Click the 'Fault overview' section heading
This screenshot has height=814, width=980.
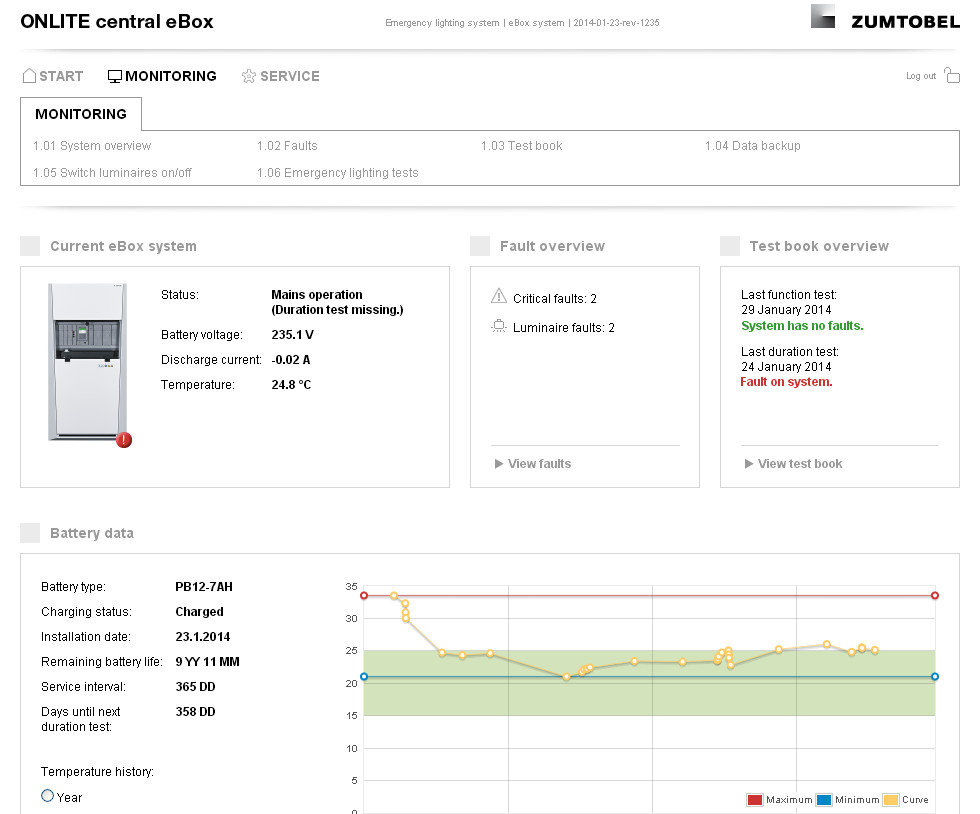pos(552,246)
